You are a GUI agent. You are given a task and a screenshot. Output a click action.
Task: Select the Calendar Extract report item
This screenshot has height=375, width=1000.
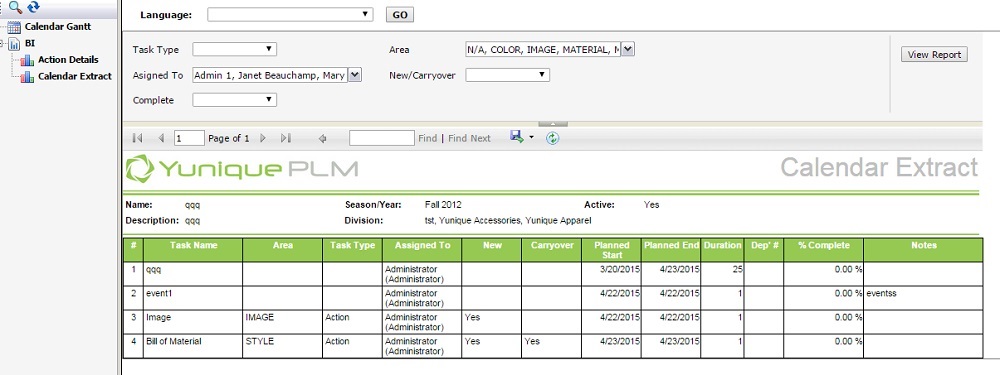click(75, 77)
